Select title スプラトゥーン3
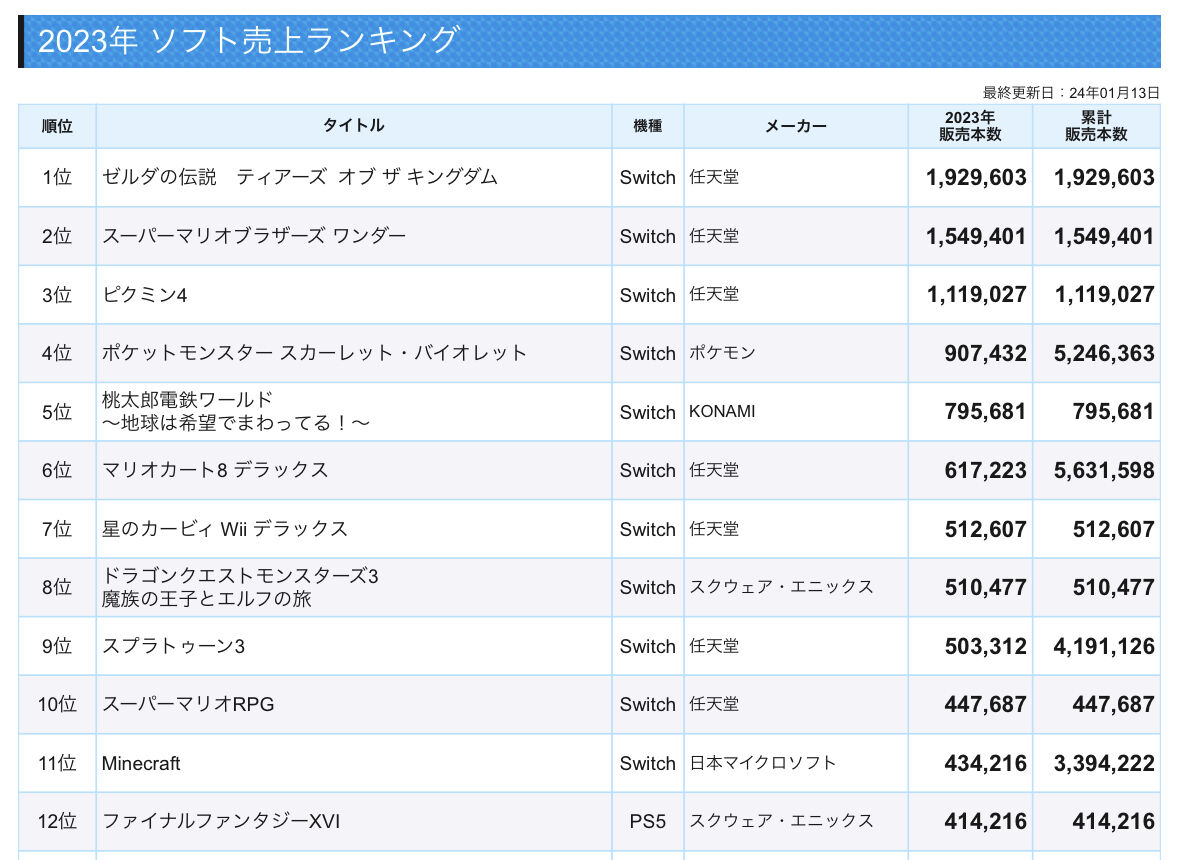This screenshot has height=860, width=1179. (173, 647)
